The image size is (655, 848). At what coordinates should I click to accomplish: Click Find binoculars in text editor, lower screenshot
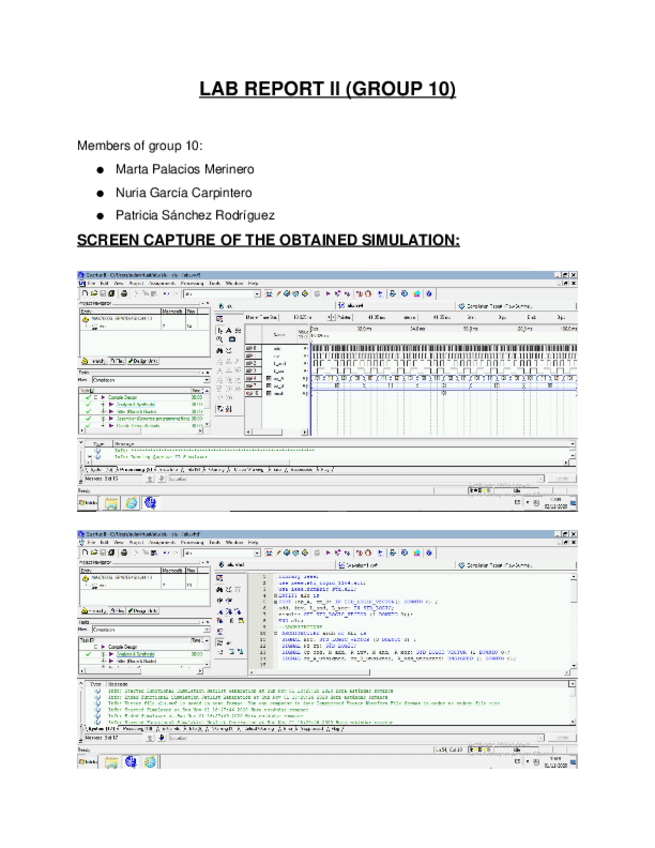click(x=220, y=589)
